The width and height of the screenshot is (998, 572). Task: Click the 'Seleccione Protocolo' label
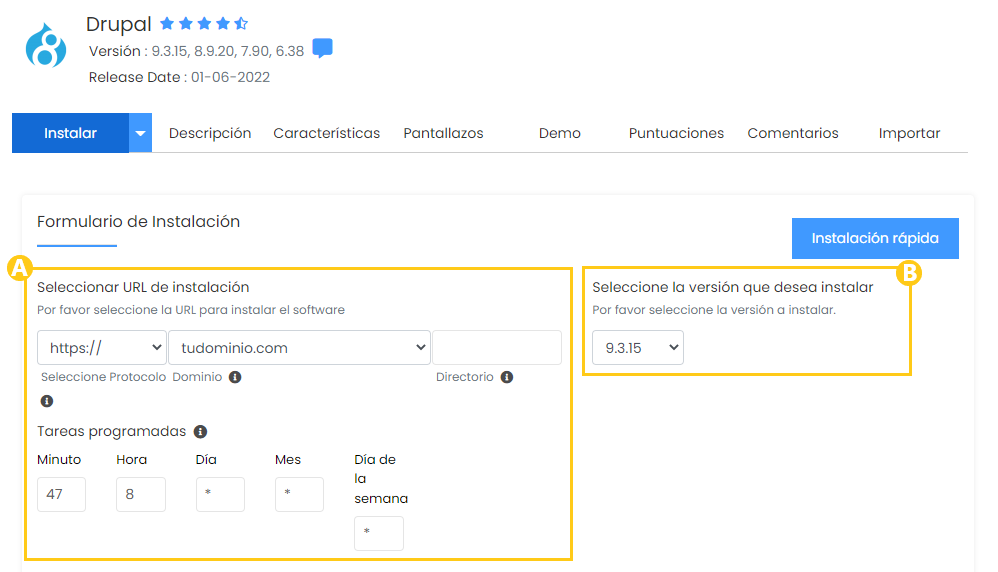(103, 377)
